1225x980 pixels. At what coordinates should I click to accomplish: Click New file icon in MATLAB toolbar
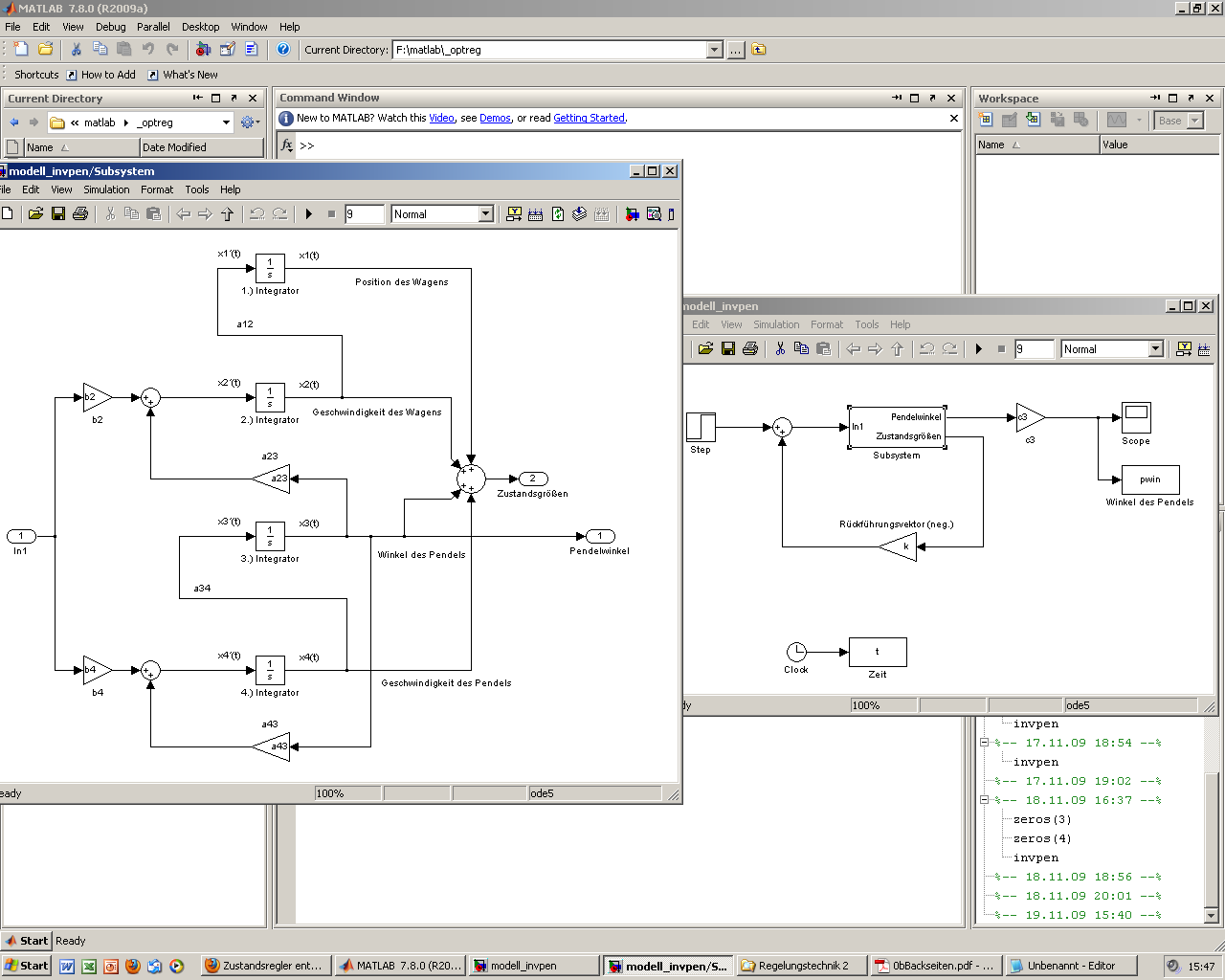(x=20, y=49)
